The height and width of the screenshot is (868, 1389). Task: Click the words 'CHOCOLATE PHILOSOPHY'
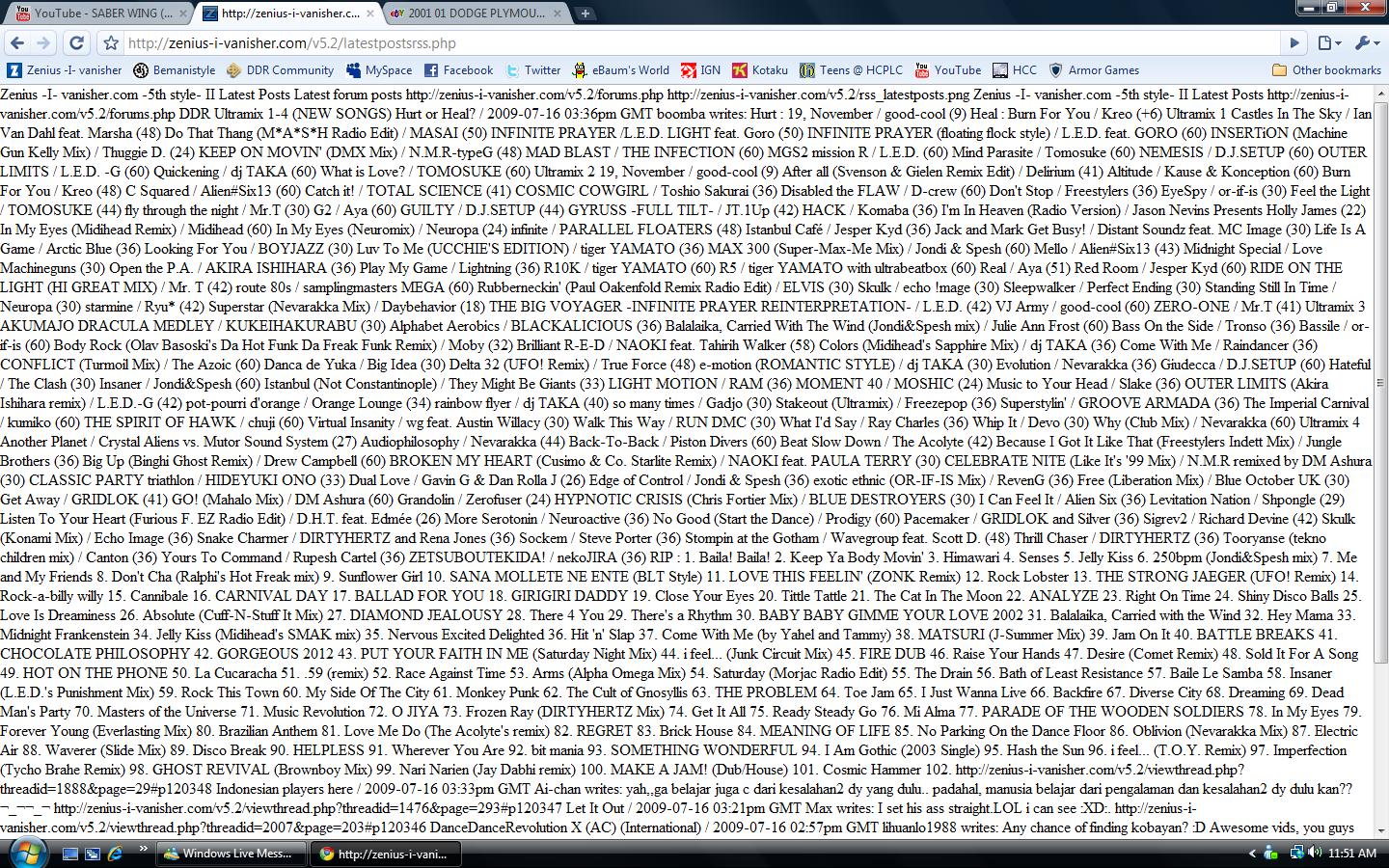coord(95,654)
